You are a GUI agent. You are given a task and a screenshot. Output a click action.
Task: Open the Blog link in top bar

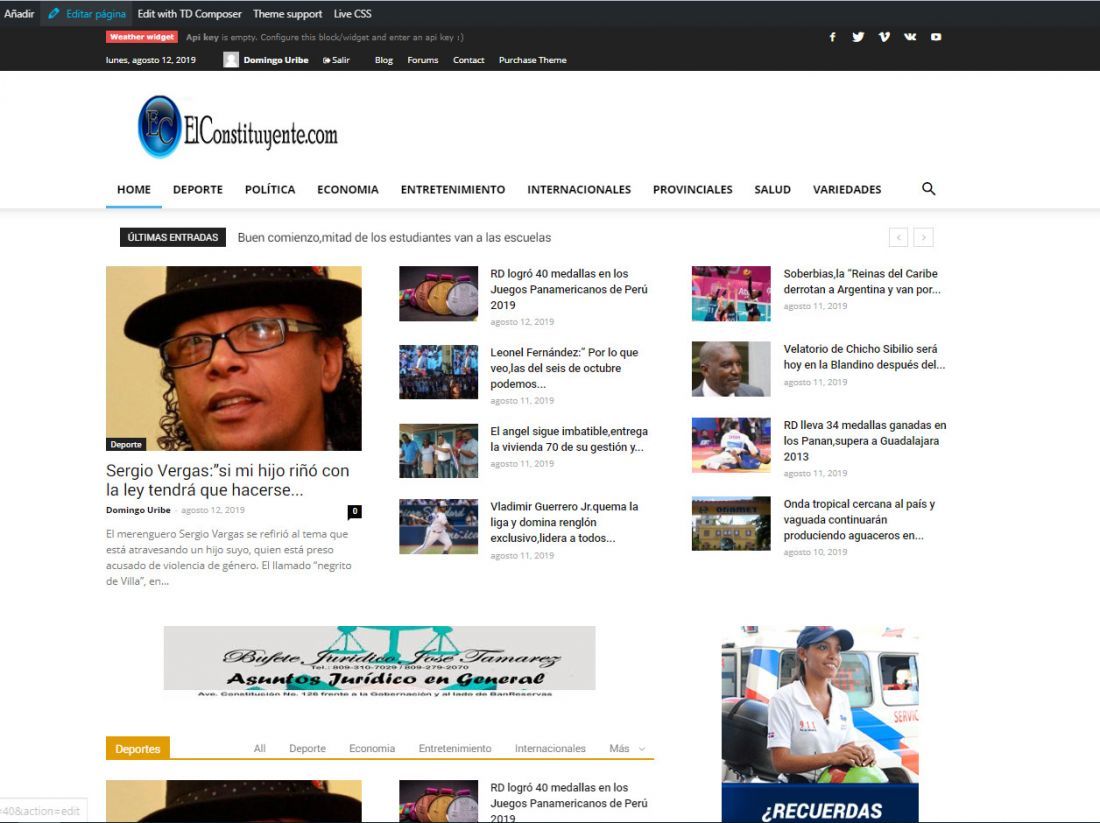point(384,60)
